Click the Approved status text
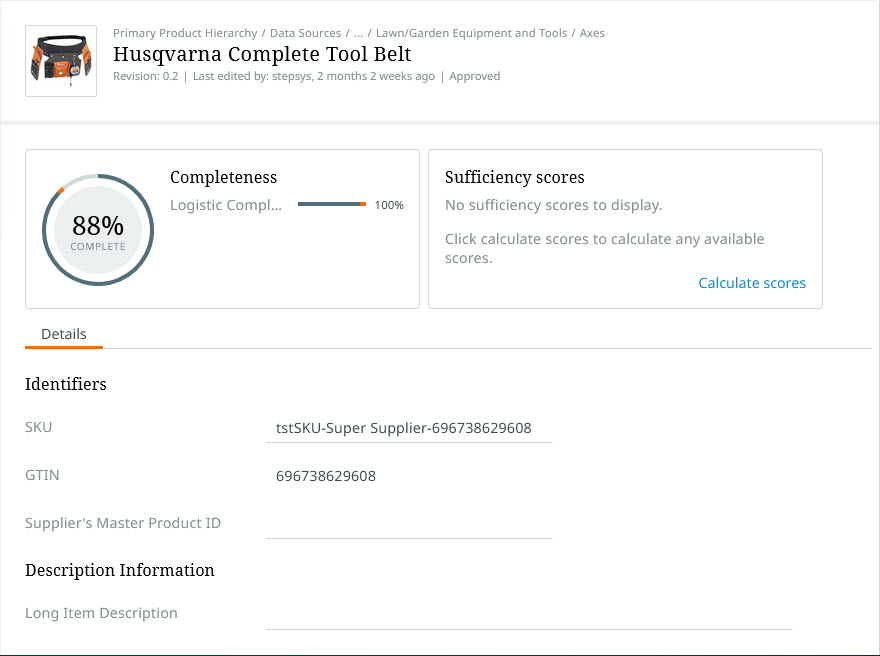Image resolution: width=880 pixels, height=656 pixels. (x=474, y=76)
